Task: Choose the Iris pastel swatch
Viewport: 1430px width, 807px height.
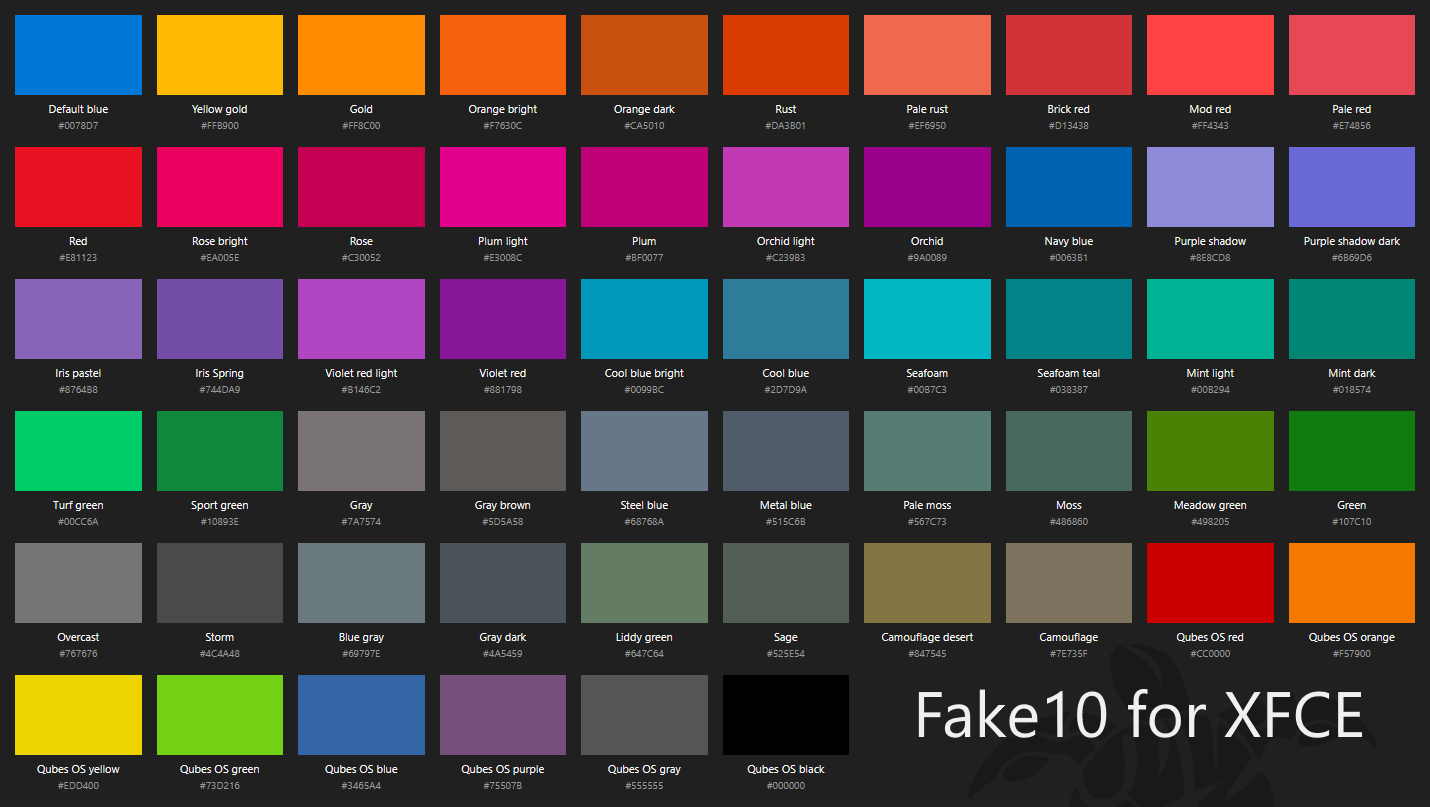Action: click(78, 319)
